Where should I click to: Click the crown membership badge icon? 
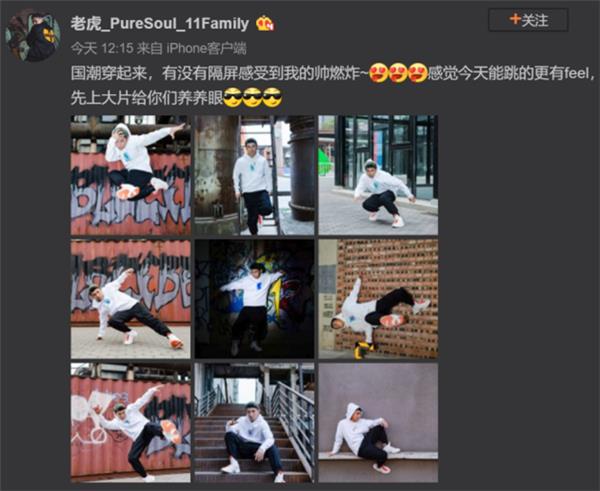pyautogui.click(x=265, y=23)
